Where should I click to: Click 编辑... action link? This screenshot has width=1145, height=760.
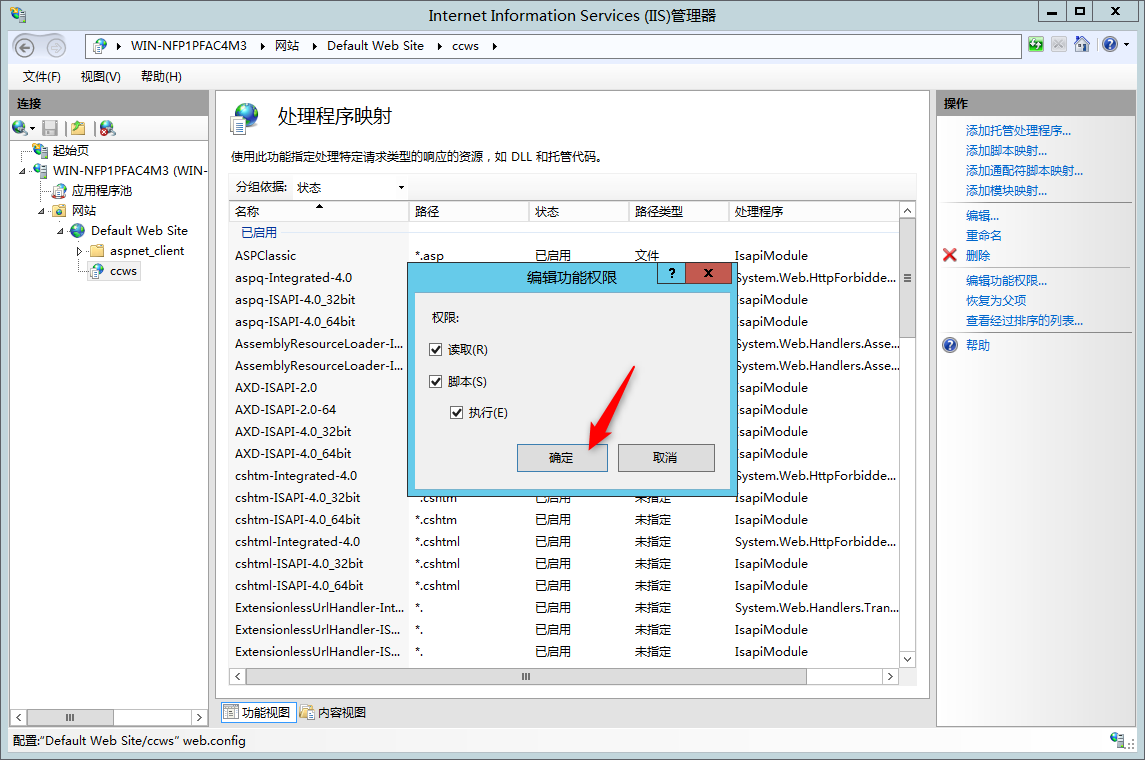click(x=982, y=215)
